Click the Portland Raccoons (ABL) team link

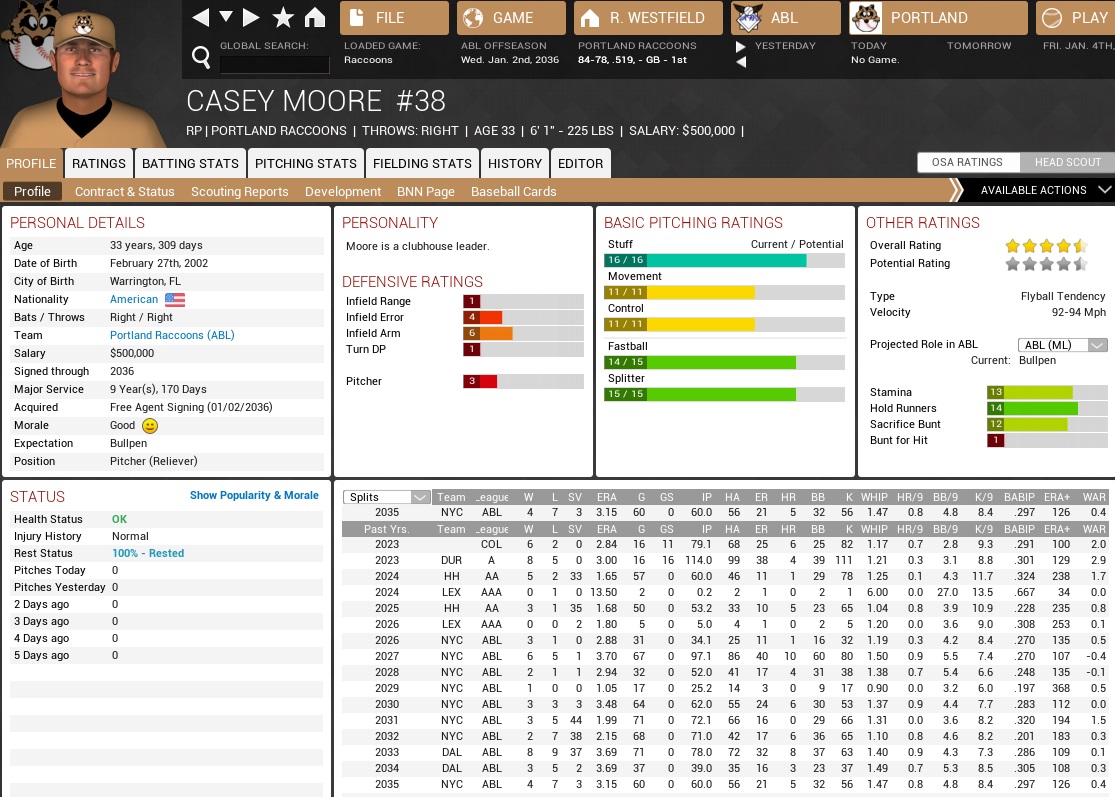click(172, 336)
